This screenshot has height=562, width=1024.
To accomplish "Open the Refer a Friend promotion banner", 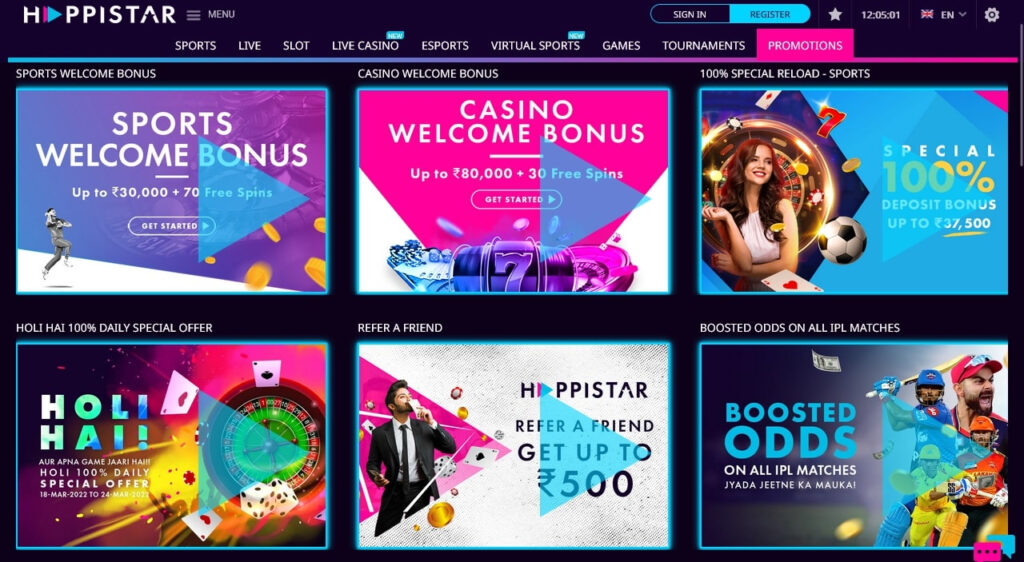I will (x=513, y=445).
